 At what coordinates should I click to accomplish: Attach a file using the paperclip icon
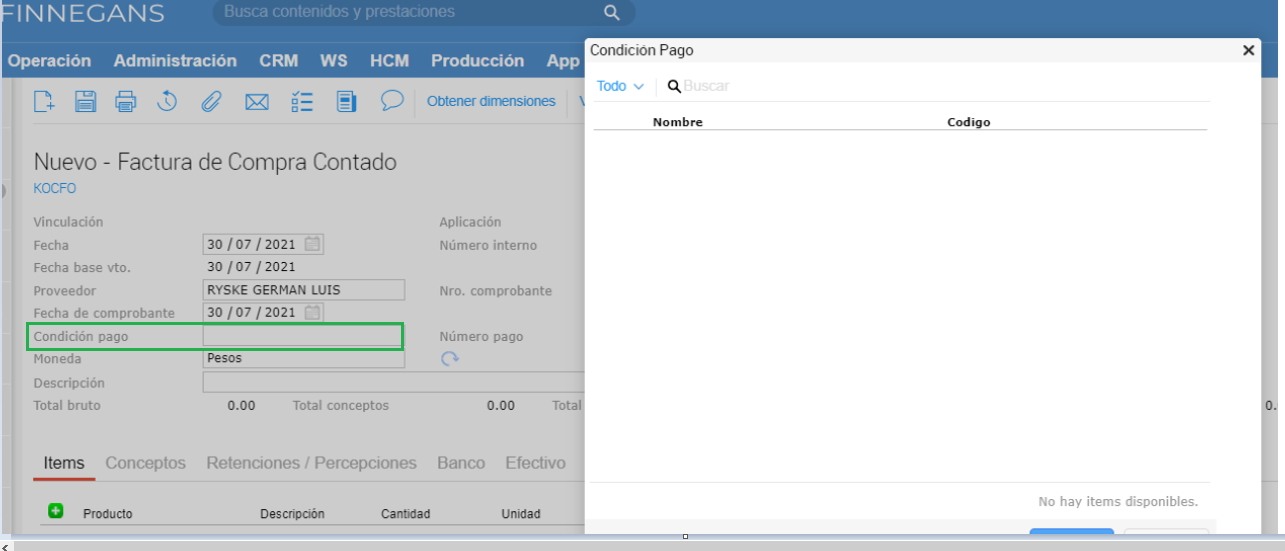click(210, 101)
